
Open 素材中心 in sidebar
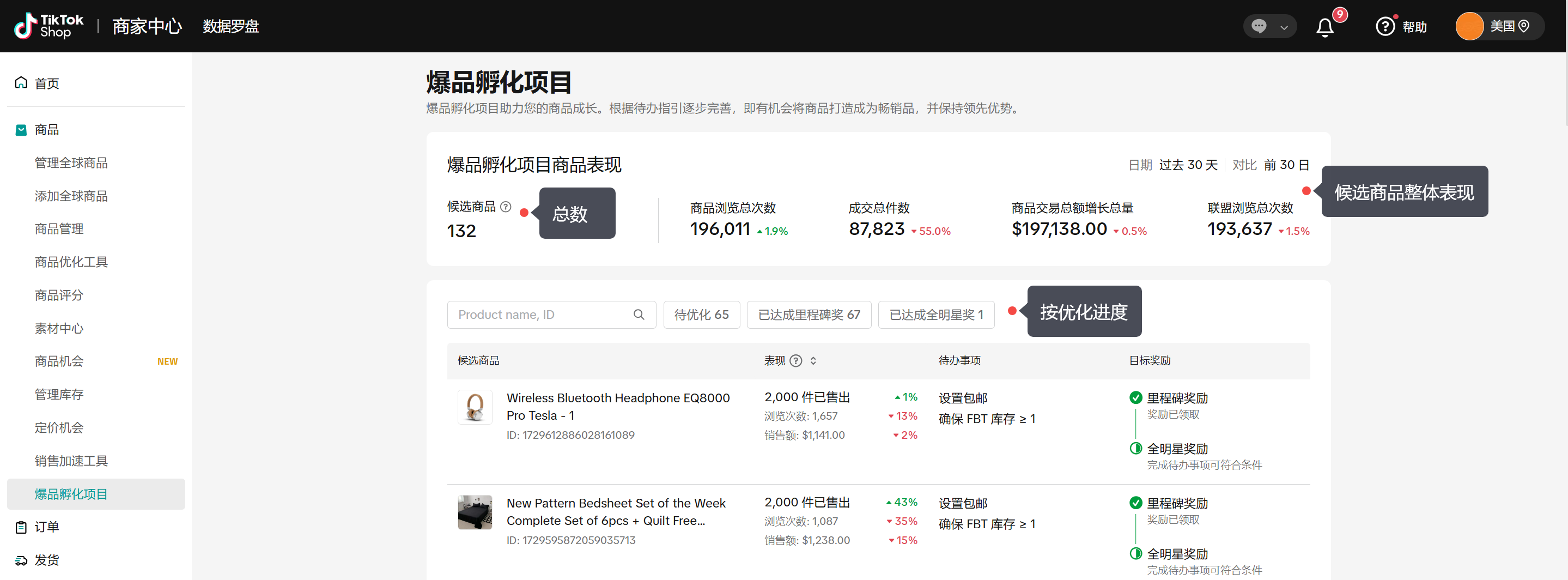coord(59,328)
